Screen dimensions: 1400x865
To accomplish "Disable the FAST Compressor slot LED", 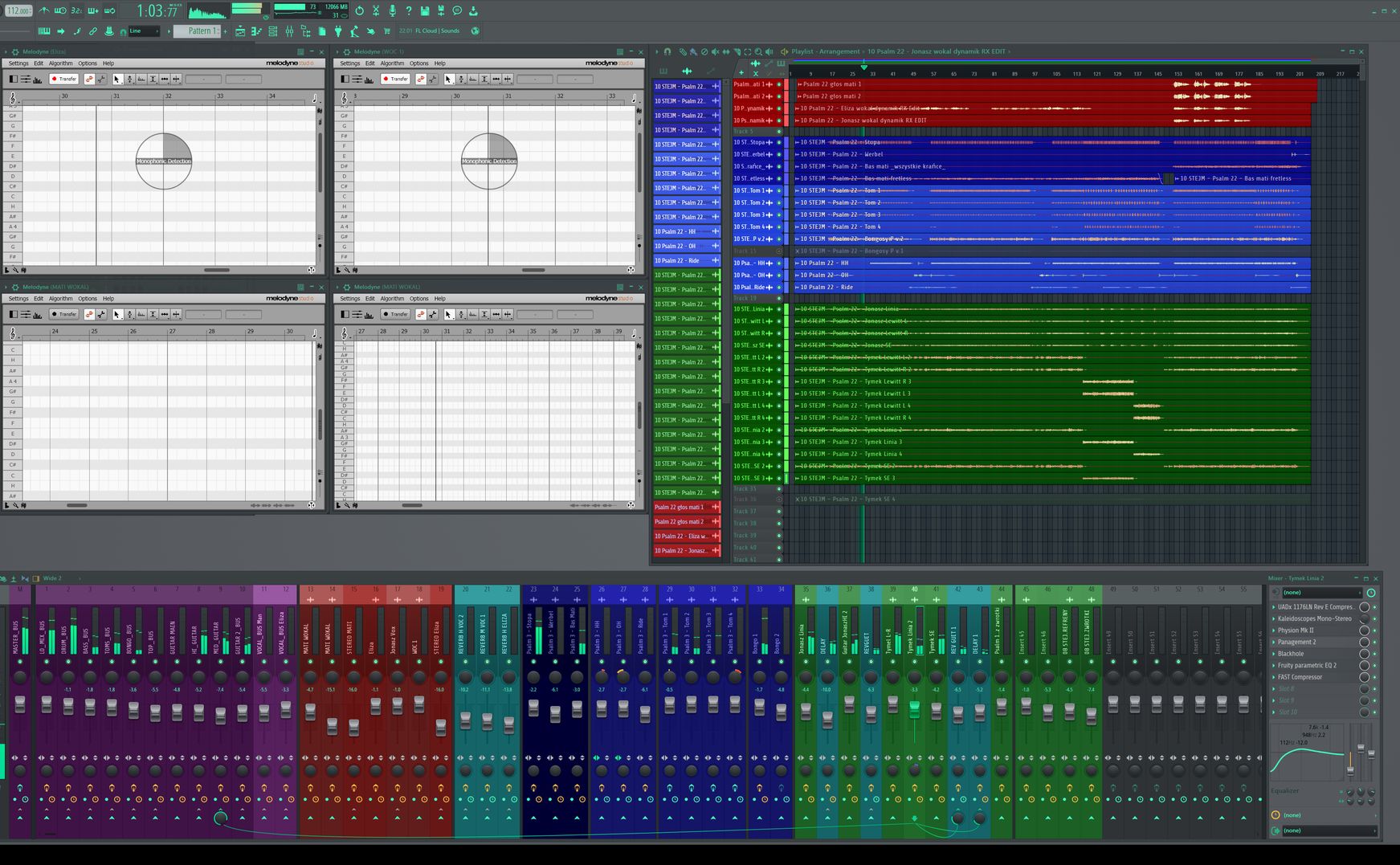I will click(x=1374, y=676).
